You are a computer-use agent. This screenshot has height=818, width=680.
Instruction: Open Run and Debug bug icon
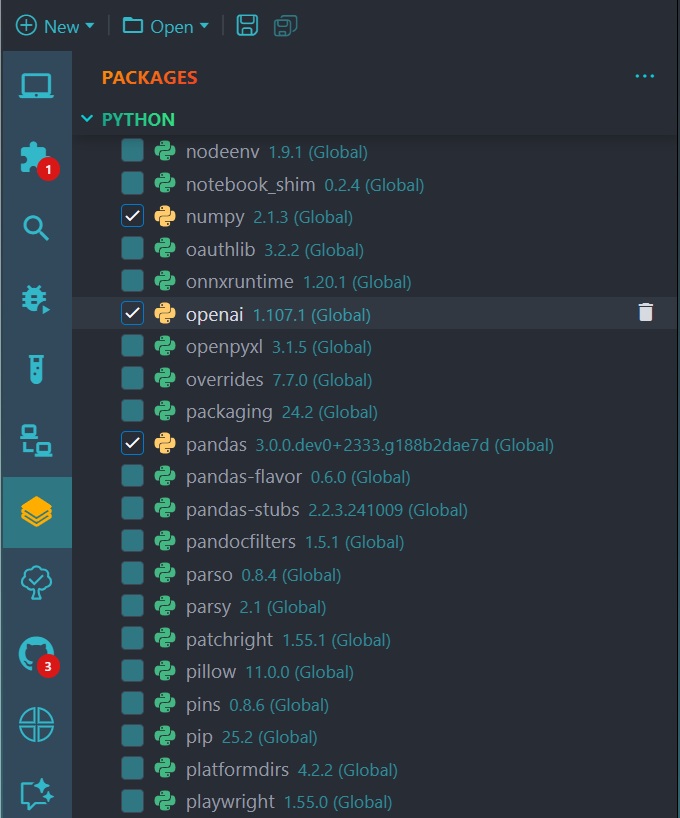(x=36, y=299)
